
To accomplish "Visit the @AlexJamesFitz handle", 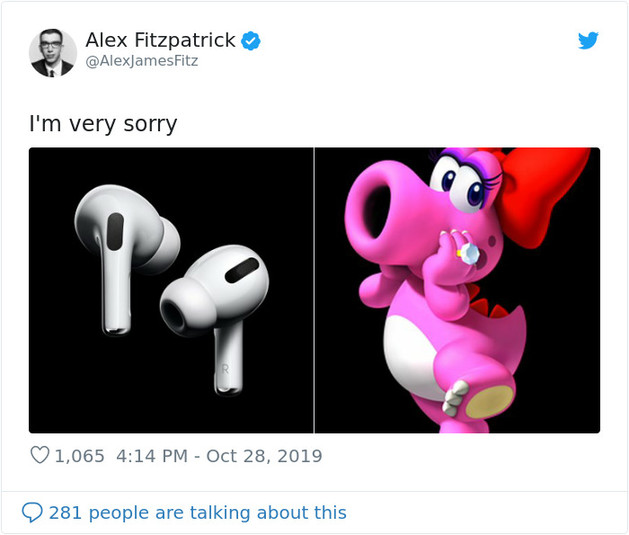I will pos(142,61).
